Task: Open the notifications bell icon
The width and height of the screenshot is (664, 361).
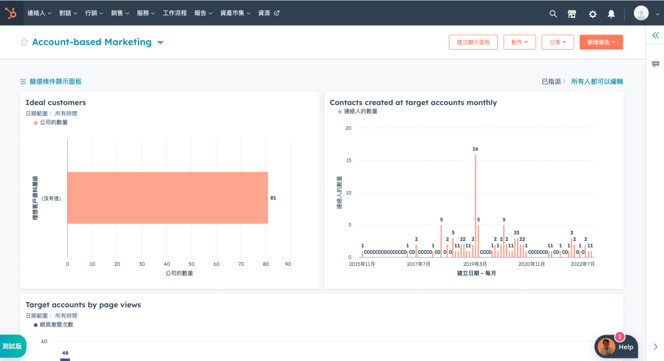Action: 611,14
